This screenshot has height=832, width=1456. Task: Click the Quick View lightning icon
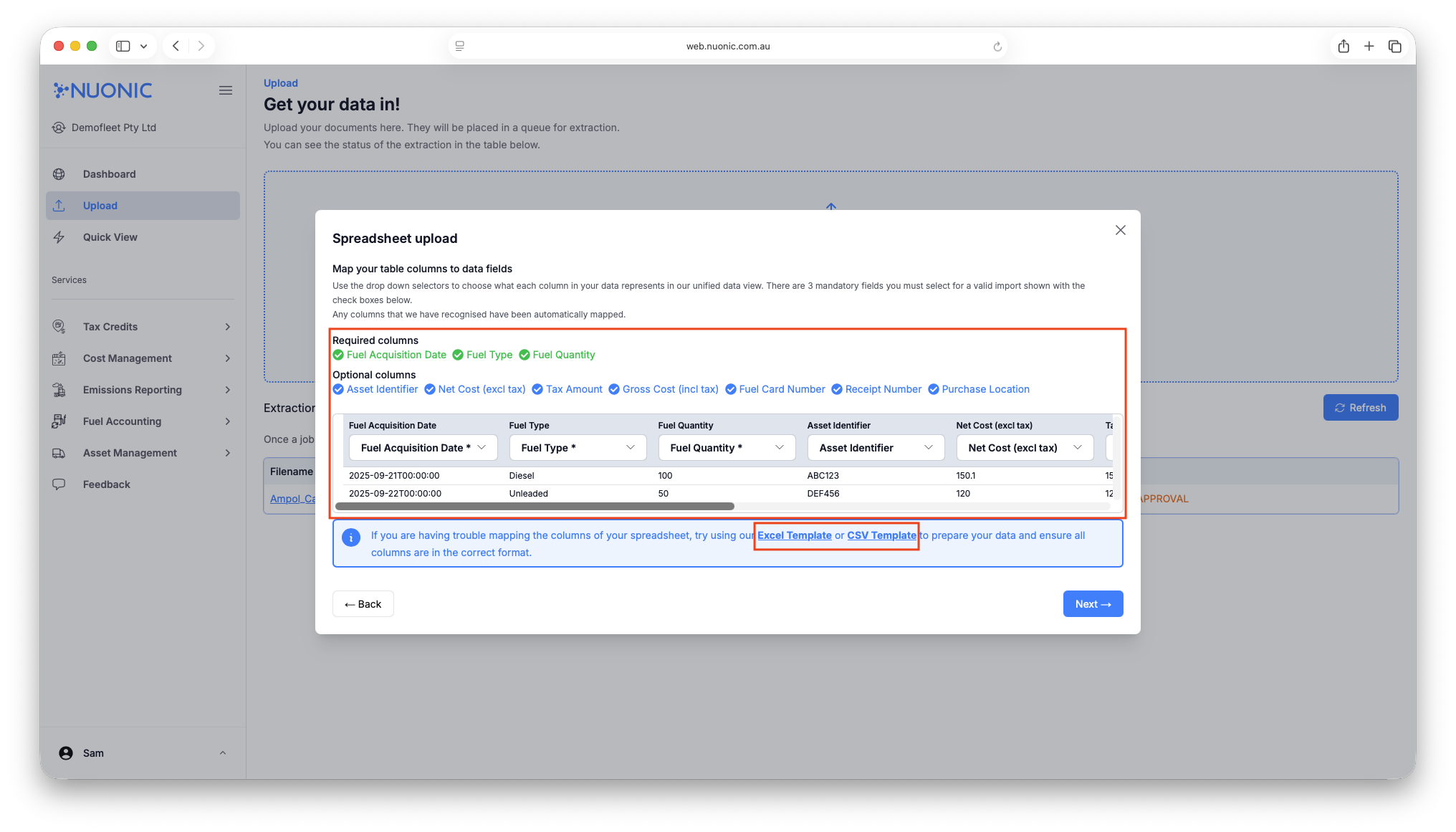[x=59, y=237]
